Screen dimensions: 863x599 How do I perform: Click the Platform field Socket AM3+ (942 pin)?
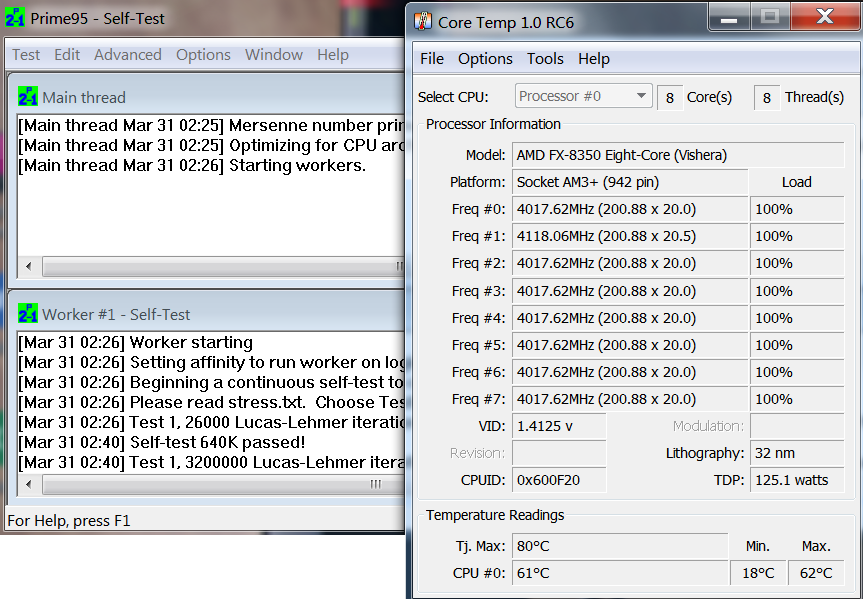click(x=630, y=182)
